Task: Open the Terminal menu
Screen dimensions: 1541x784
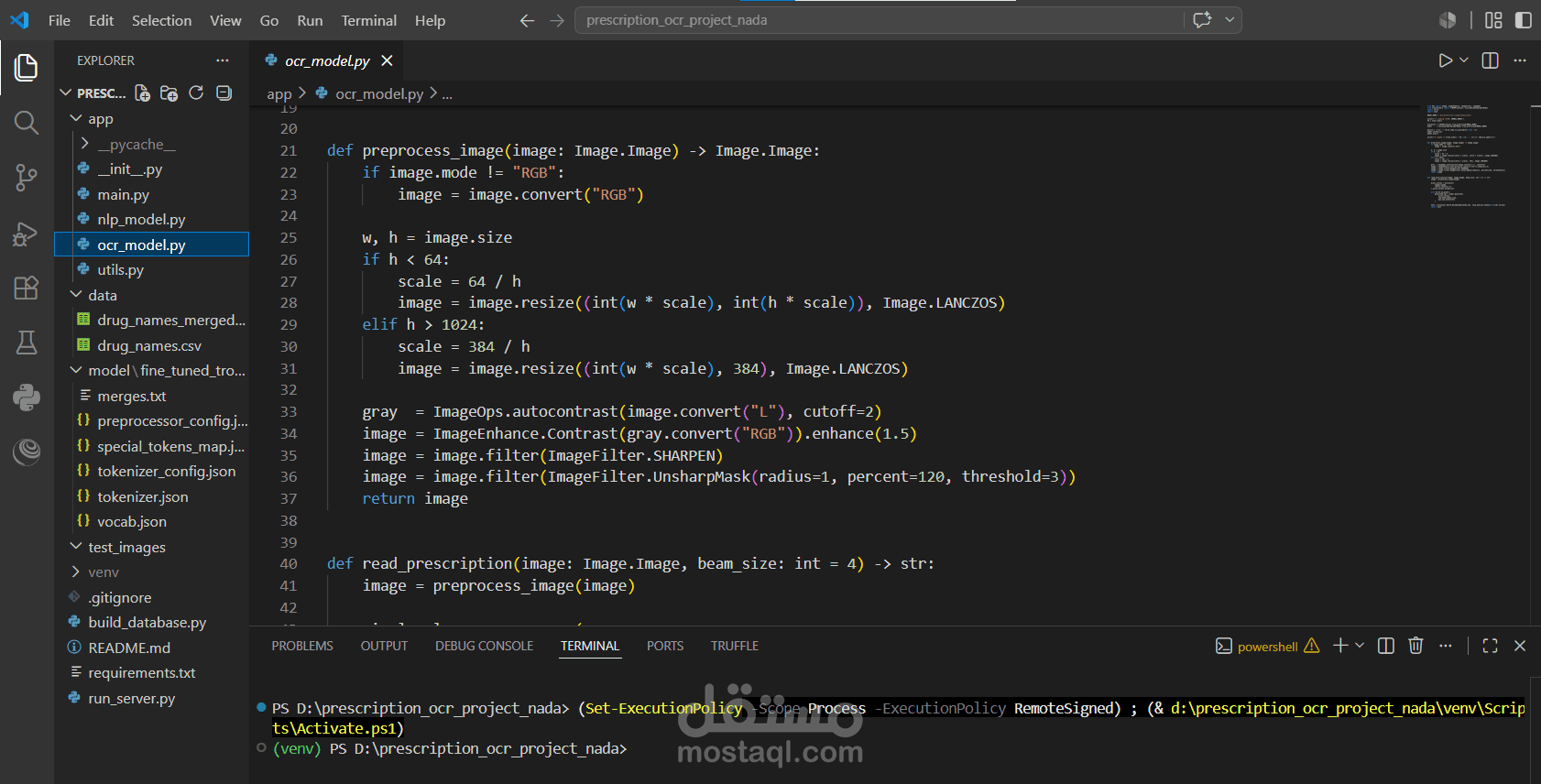Action: (369, 20)
